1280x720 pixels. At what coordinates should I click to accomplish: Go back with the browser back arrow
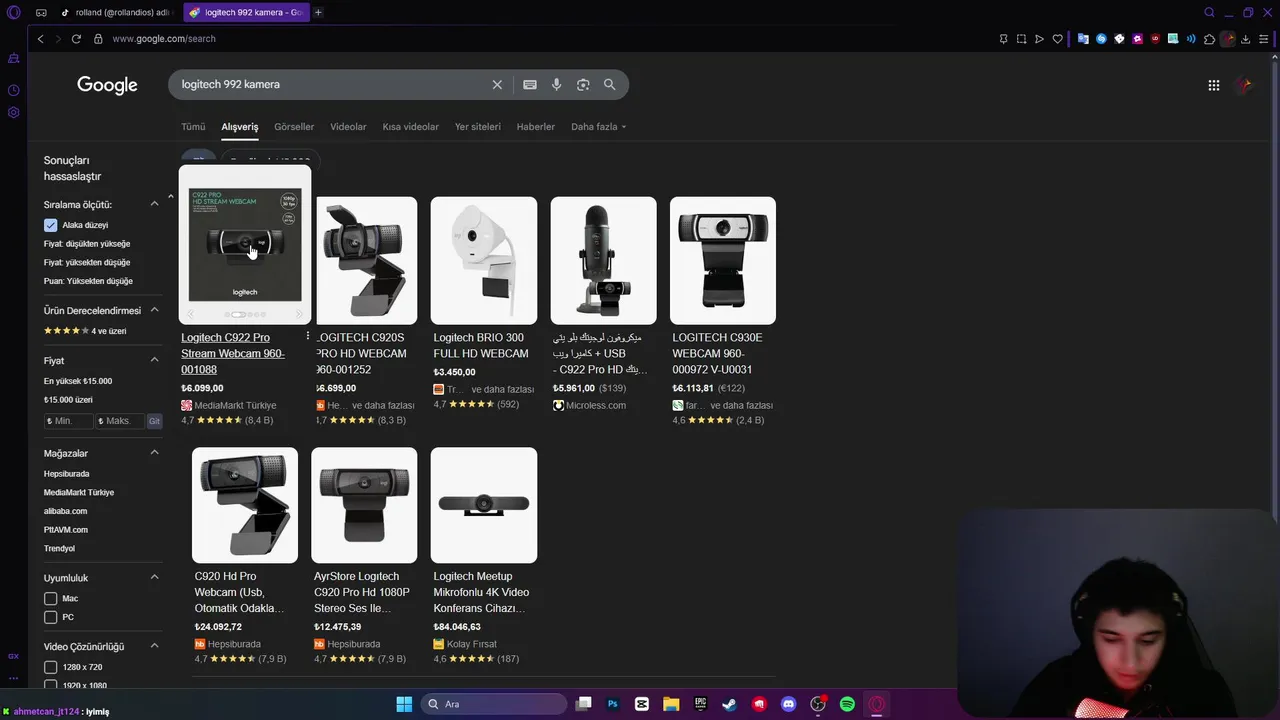(x=40, y=39)
